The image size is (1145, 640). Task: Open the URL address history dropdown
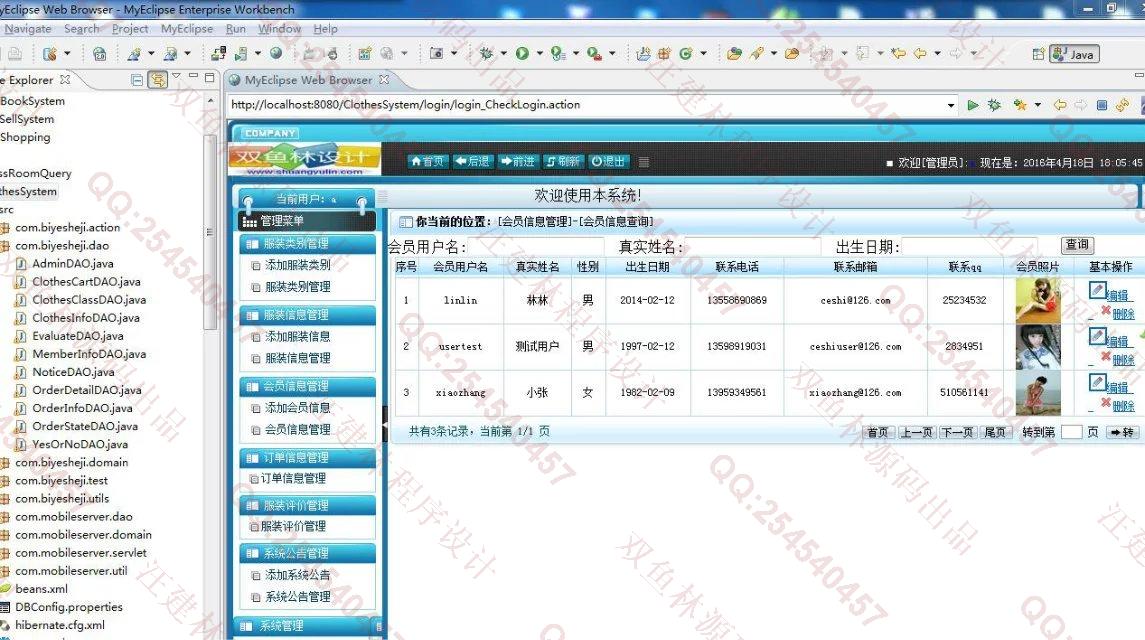950,105
